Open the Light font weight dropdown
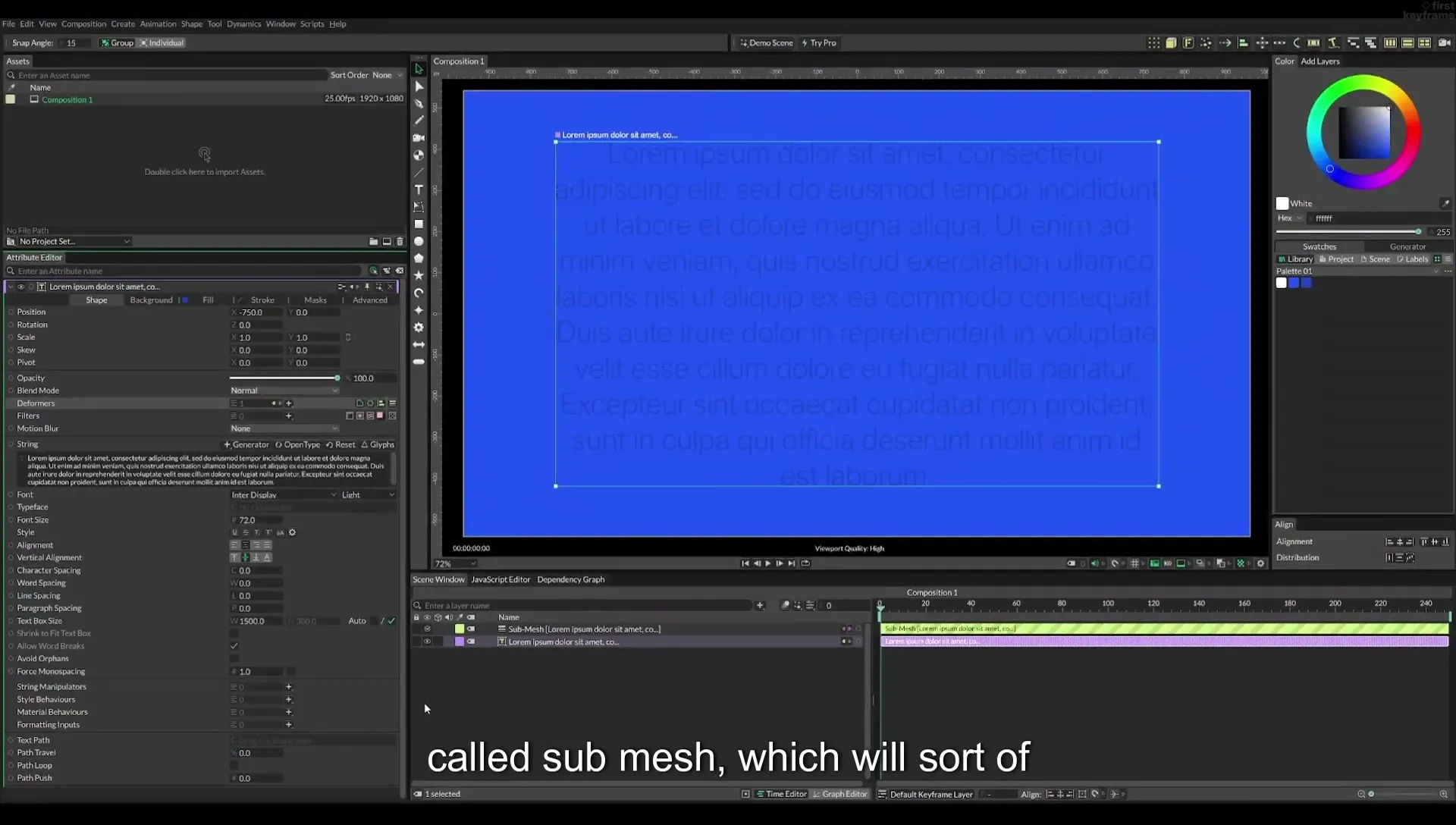This screenshot has height=825, width=1456. tap(368, 494)
